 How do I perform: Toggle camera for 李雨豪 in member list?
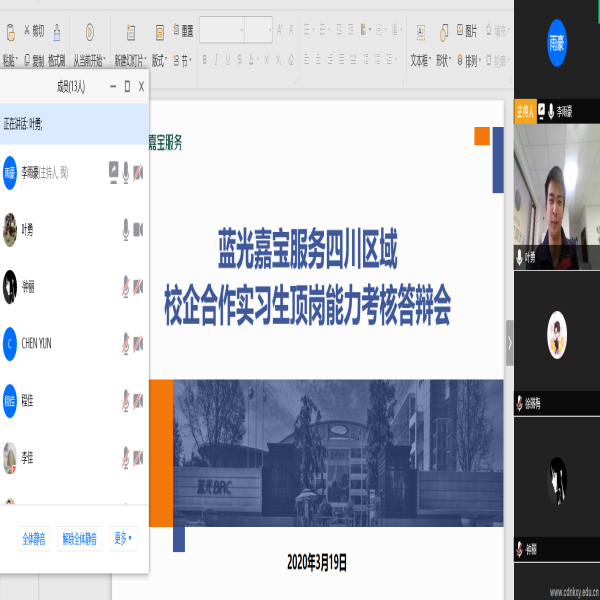138,173
